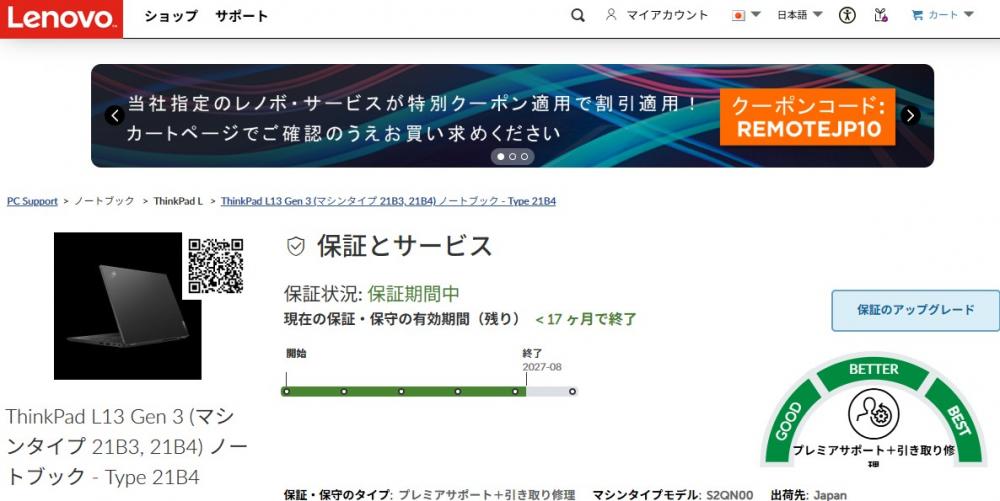The height and width of the screenshot is (501, 1000).
Task: Click プレミアサポート+引き取り修理 warranty type value
Action: [487, 495]
